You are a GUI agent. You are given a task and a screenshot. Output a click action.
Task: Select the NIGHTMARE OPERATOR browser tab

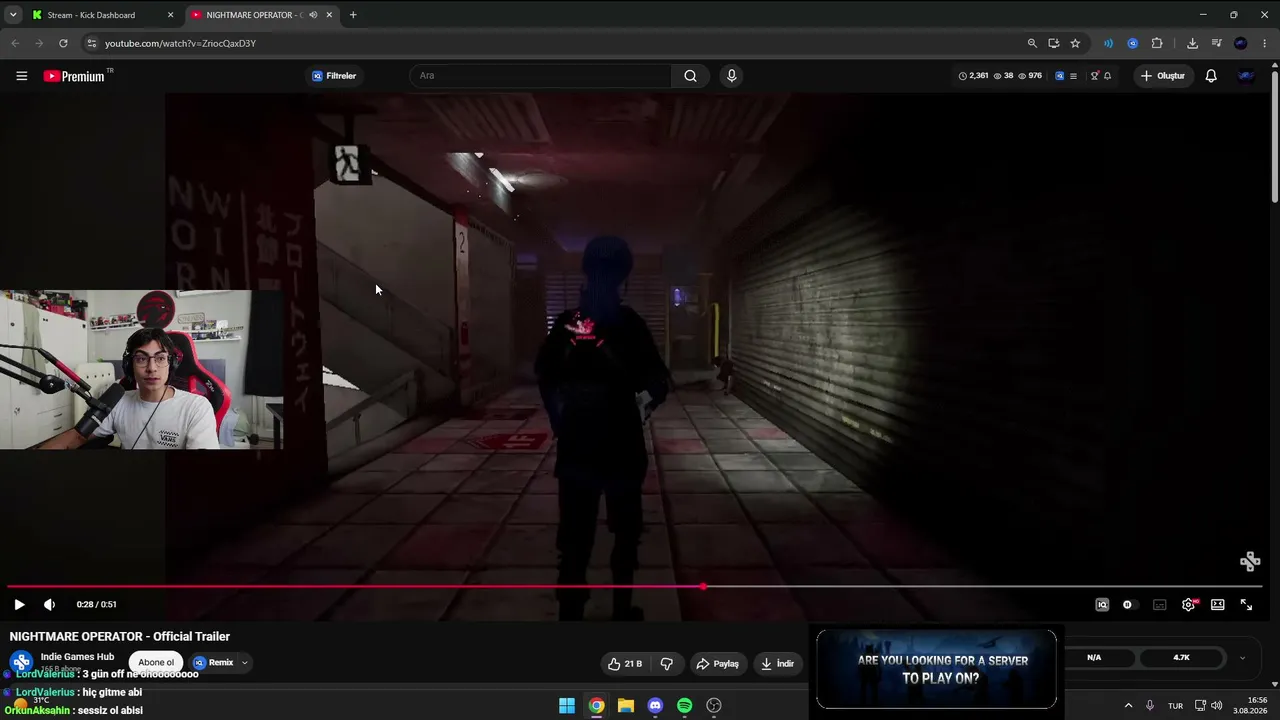[260, 15]
